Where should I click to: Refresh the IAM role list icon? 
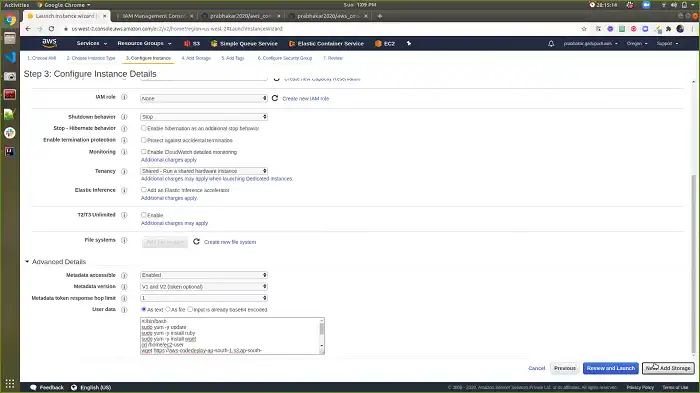[275, 98]
